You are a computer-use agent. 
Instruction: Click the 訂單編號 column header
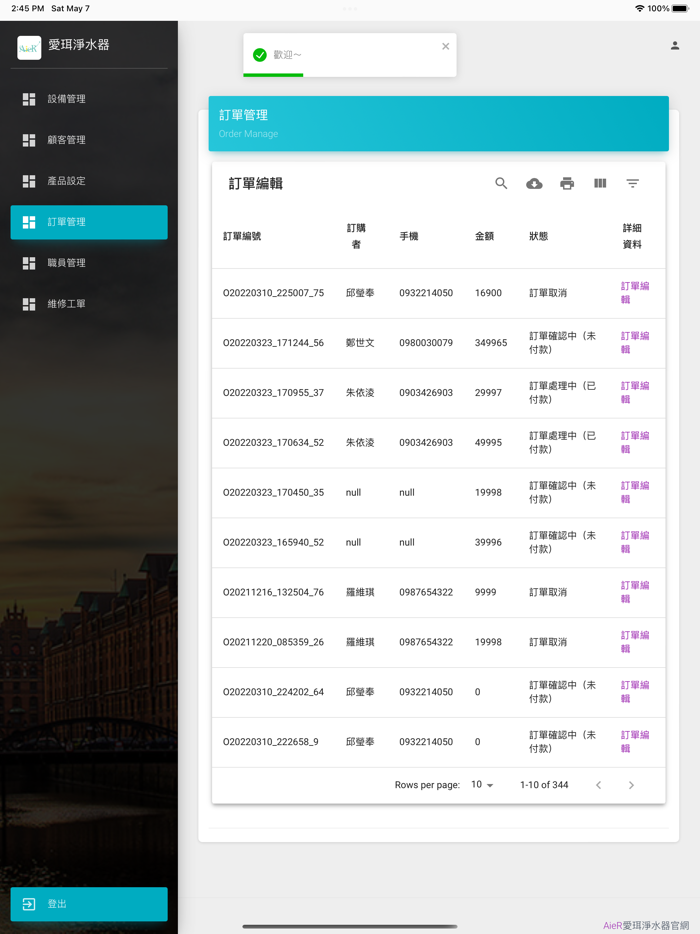[x=242, y=236]
